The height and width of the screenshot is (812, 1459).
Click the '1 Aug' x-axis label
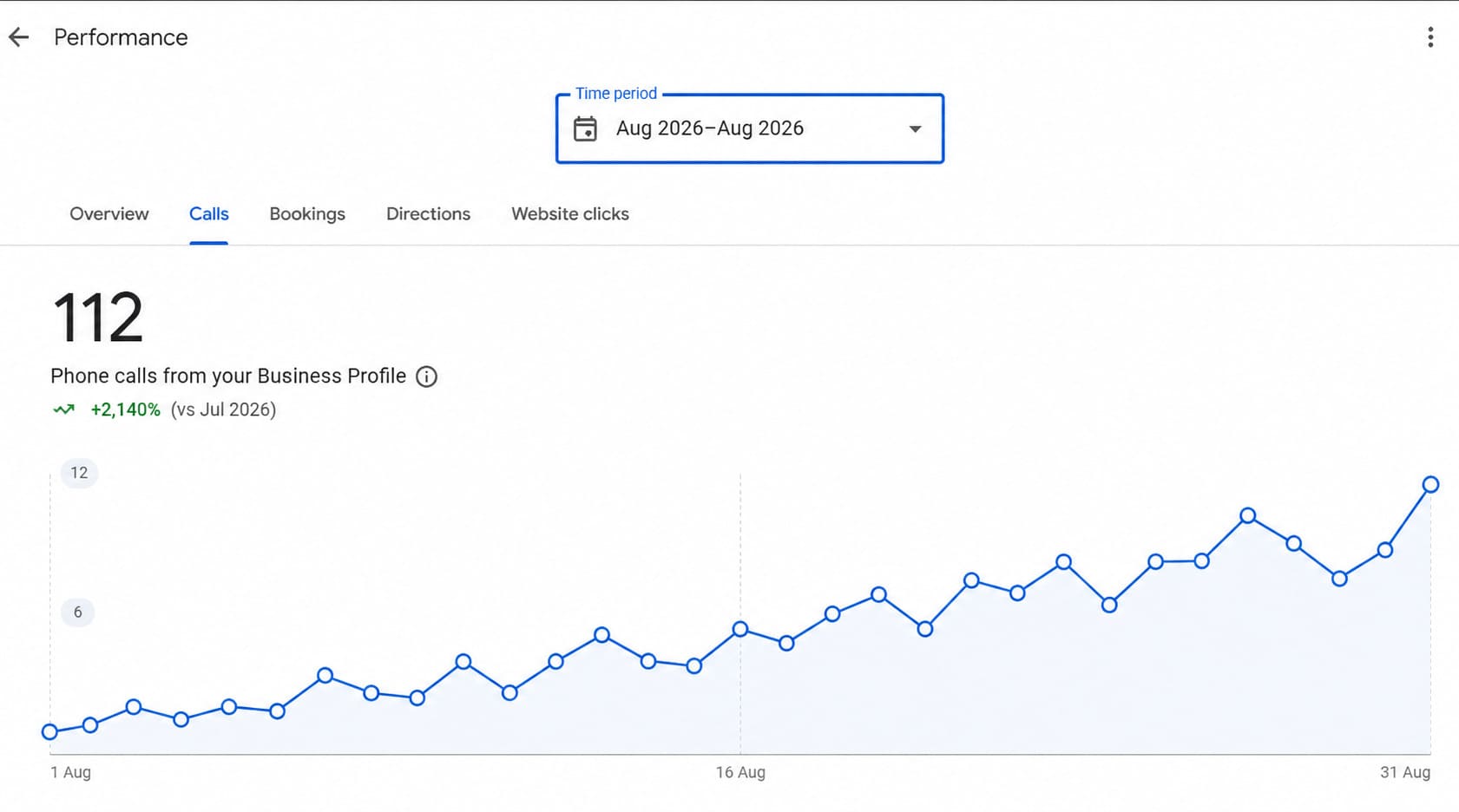pos(71,772)
